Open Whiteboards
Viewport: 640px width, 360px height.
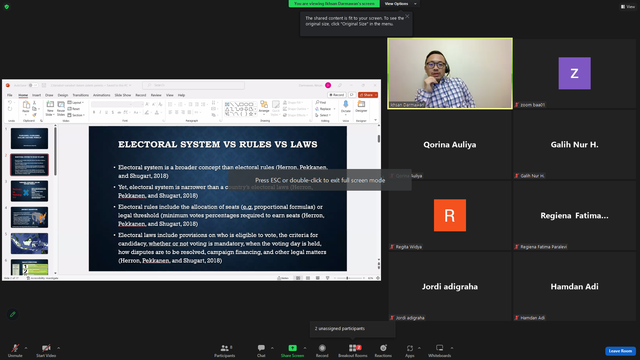pos(440,350)
